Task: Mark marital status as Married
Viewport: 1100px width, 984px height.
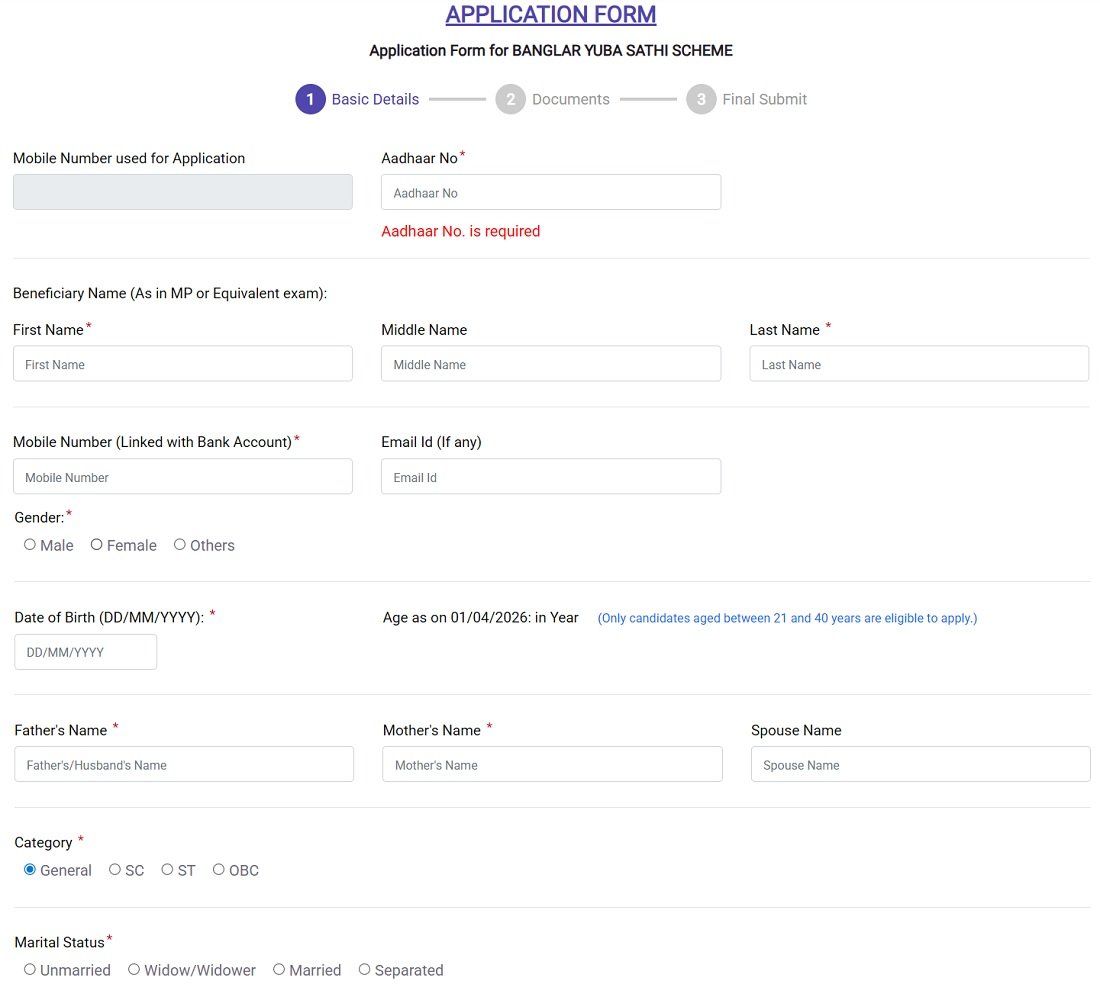Action: [278, 969]
